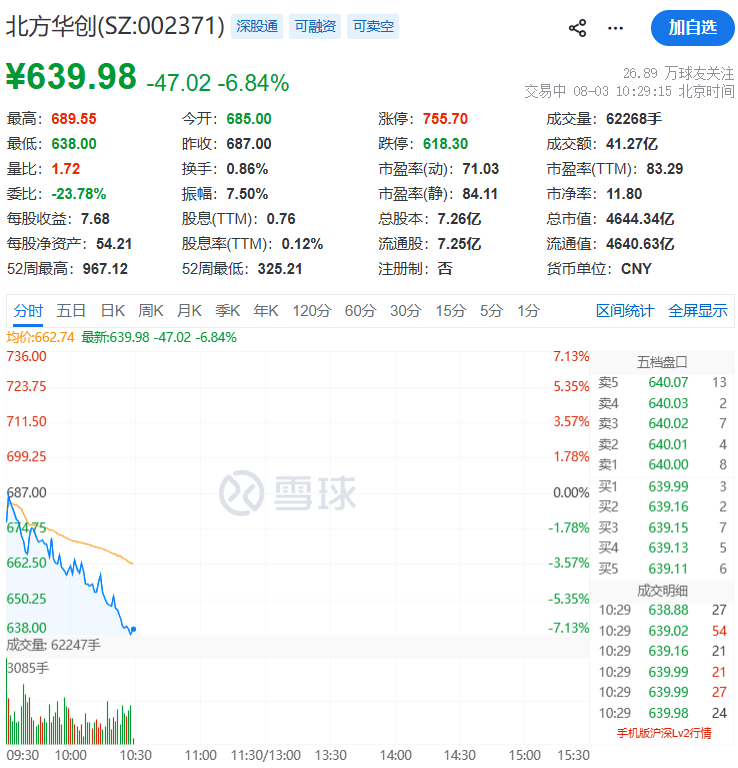Click the trade detail price 639.02
The height and width of the screenshot is (768, 738).
coord(668,631)
